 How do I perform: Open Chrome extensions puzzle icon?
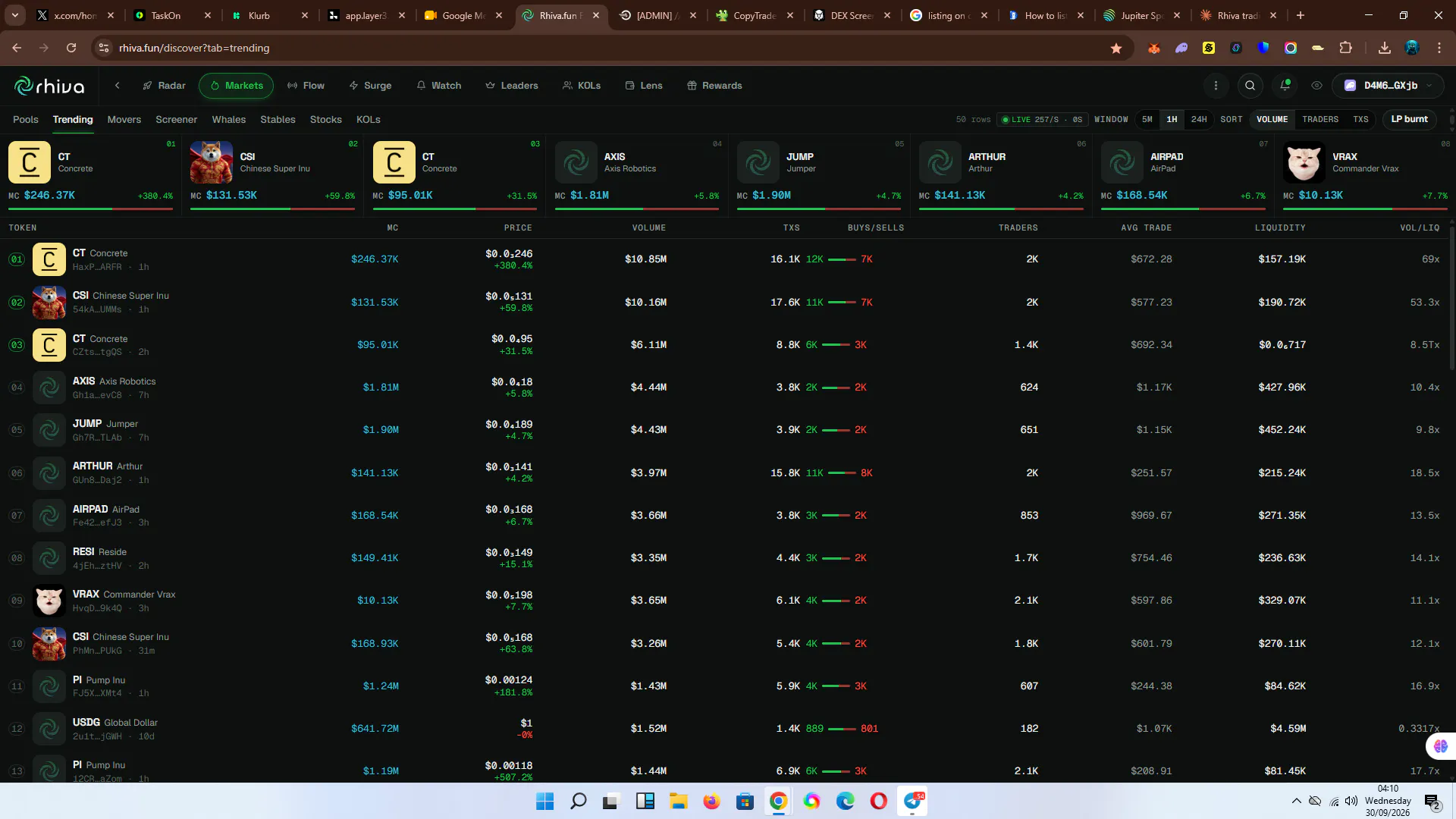tap(1346, 48)
